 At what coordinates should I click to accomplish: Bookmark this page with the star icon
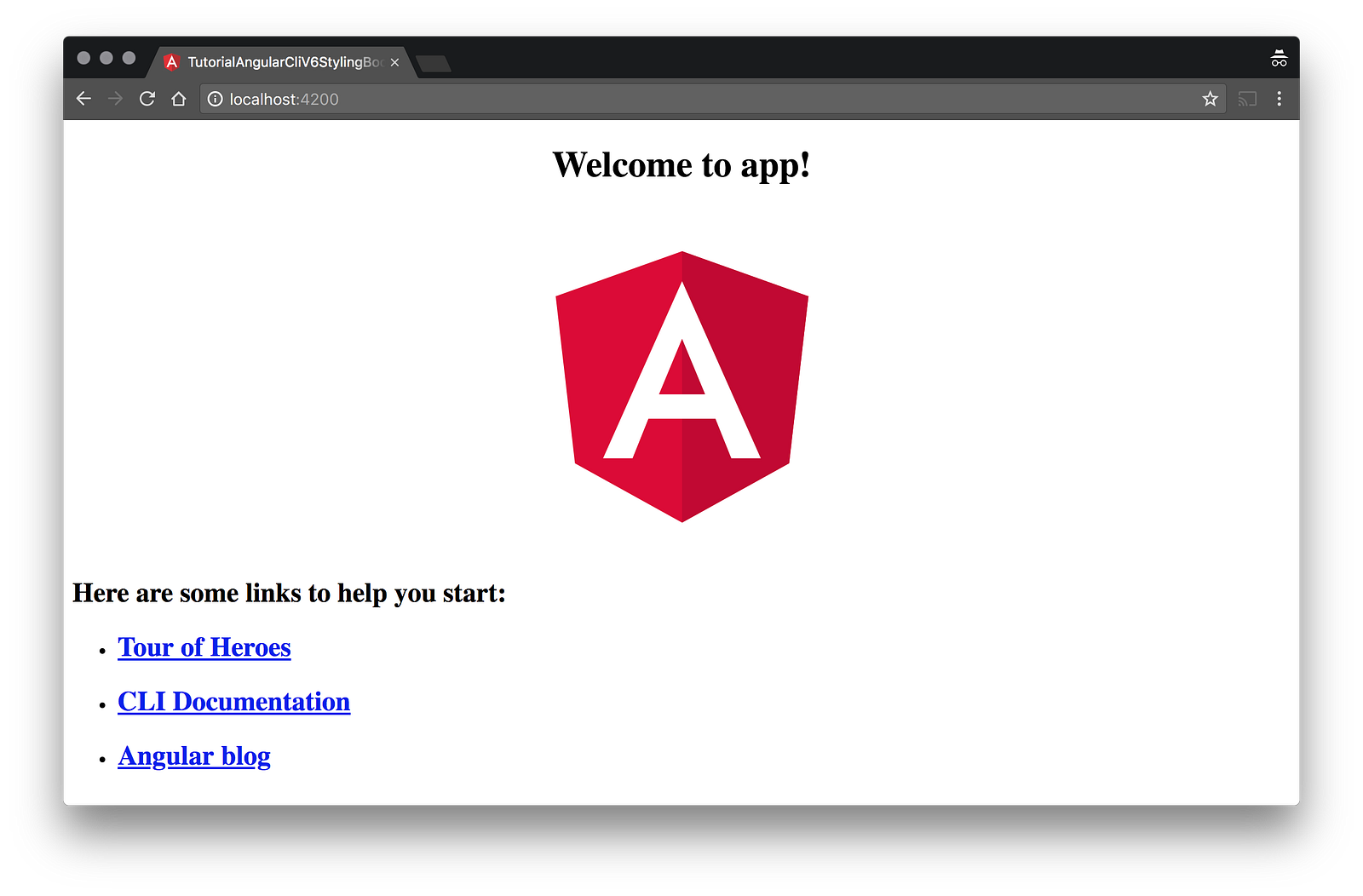pyautogui.click(x=1210, y=99)
